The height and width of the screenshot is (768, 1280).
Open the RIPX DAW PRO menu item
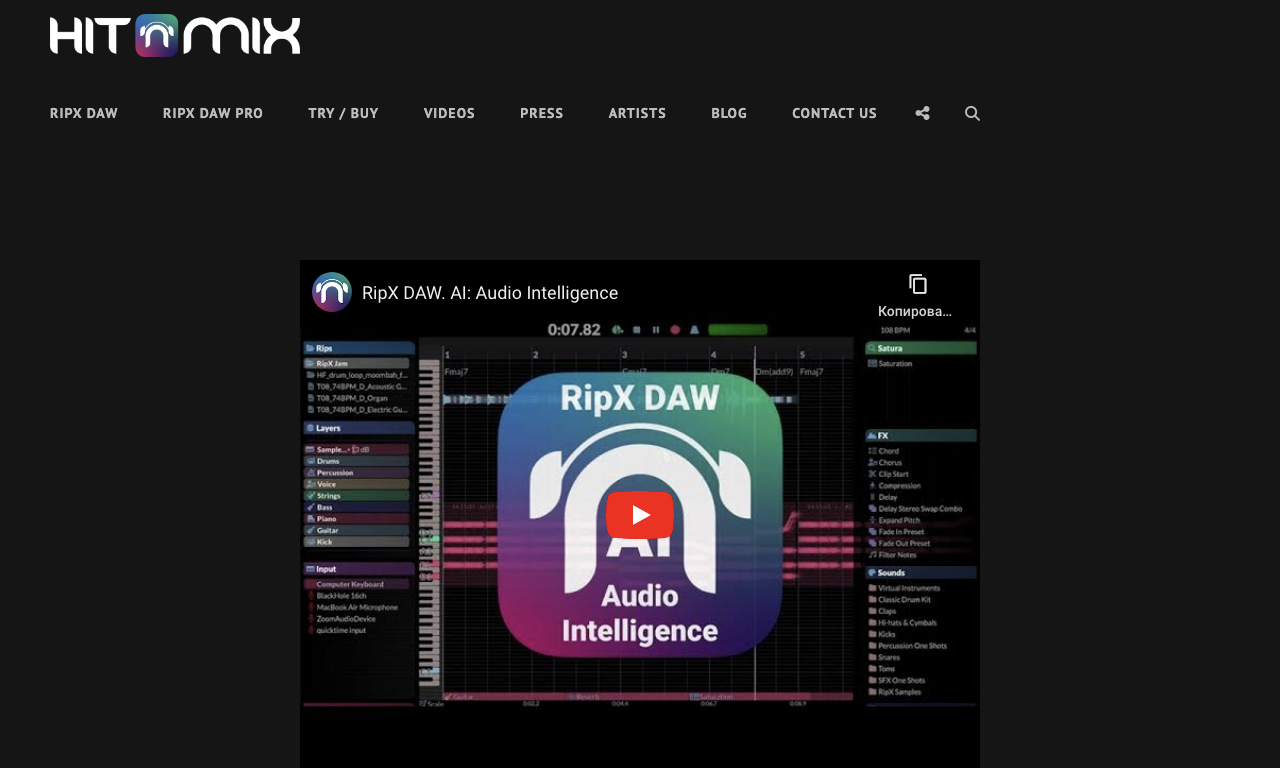pos(213,113)
